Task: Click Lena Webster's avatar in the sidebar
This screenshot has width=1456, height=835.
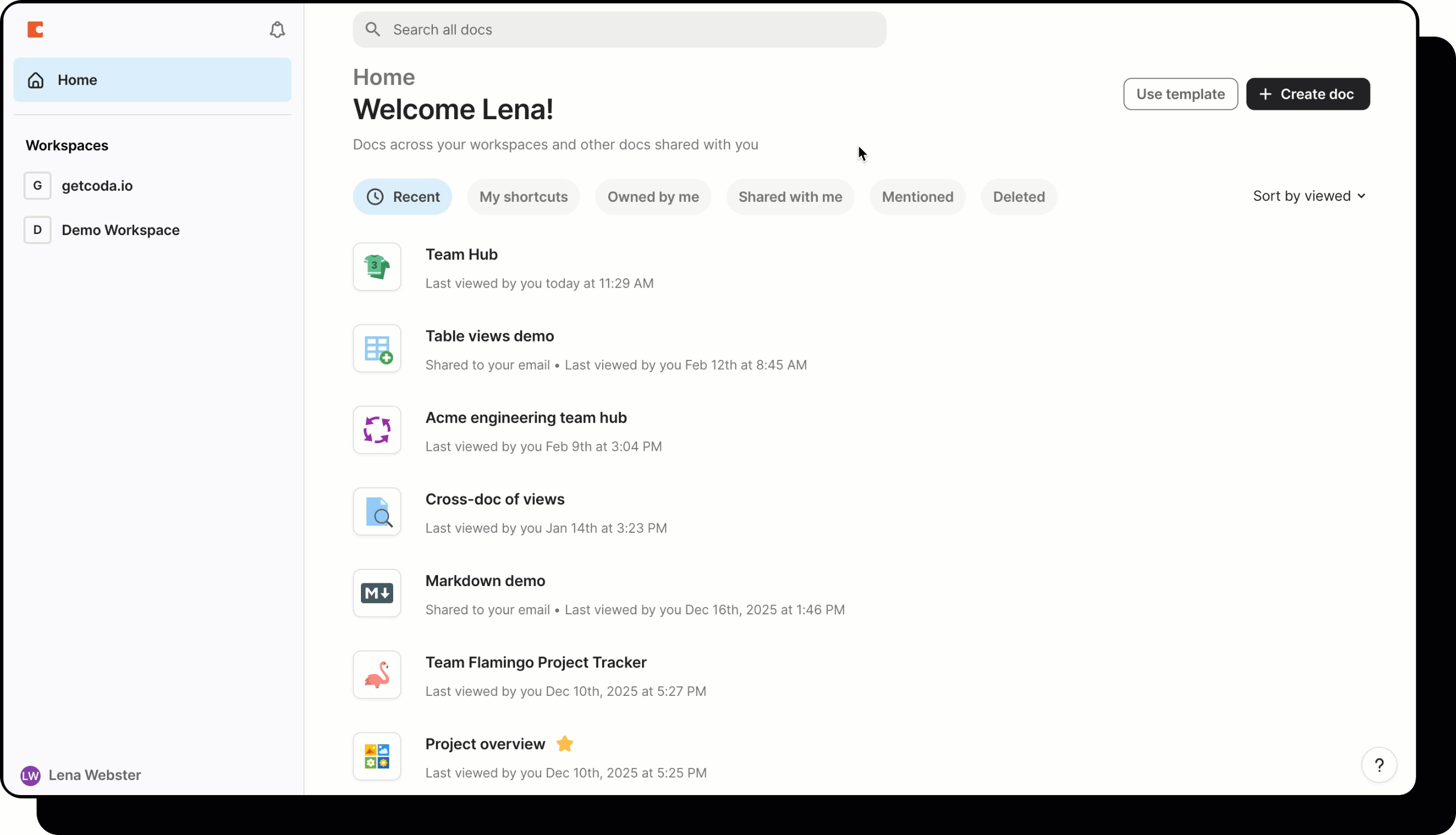Action: pyautogui.click(x=30, y=775)
